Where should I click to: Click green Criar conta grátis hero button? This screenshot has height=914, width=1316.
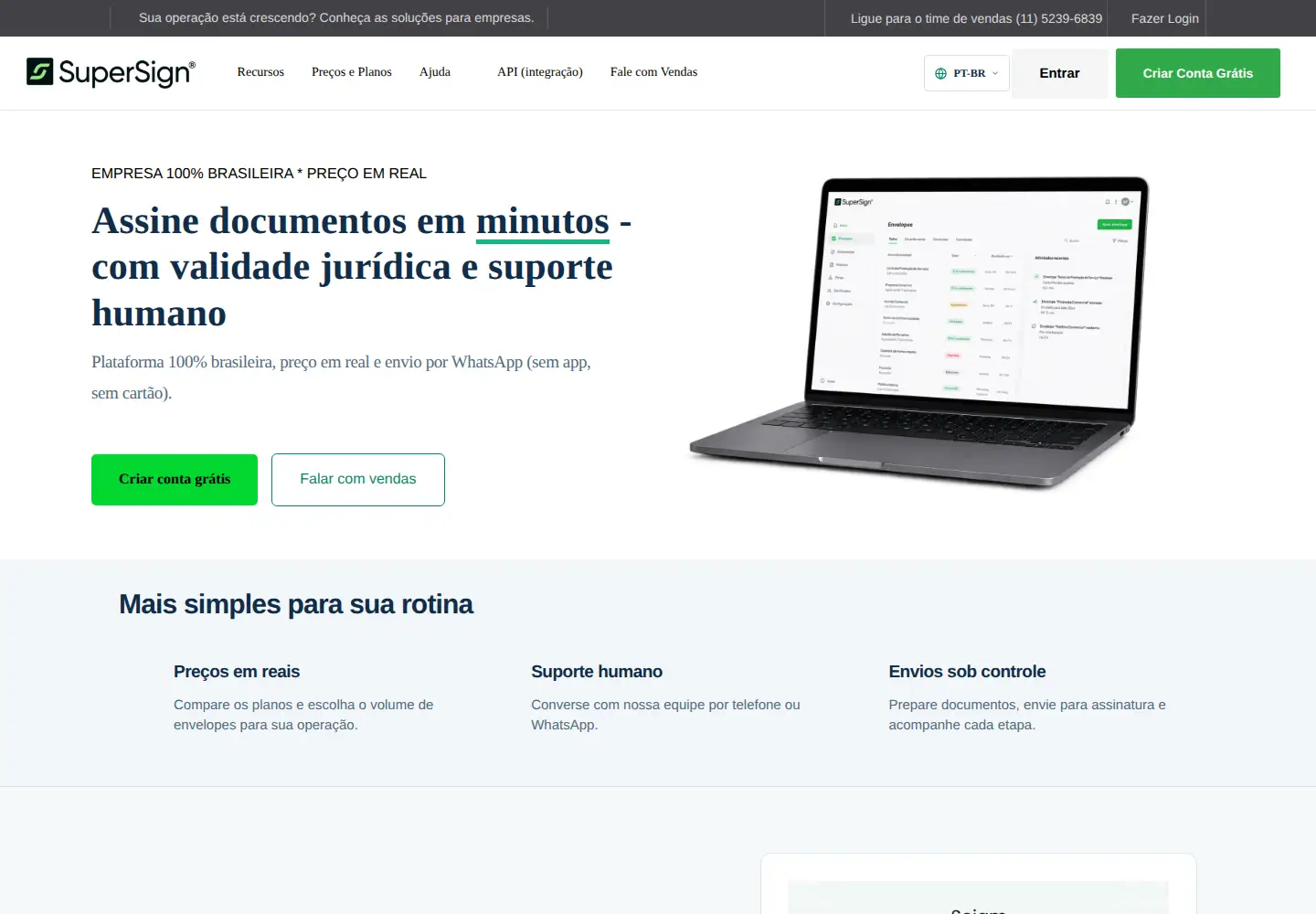[x=175, y=480]
